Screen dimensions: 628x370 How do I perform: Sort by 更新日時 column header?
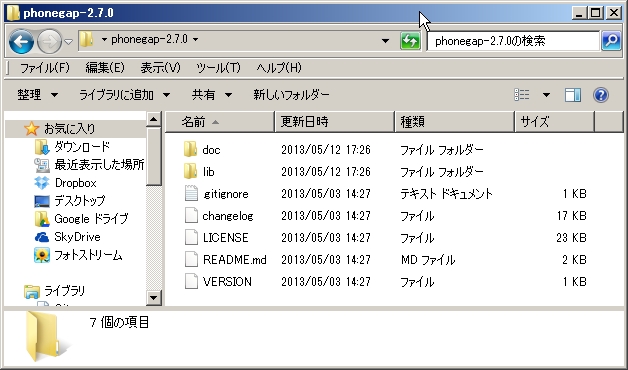pos(334,122)
